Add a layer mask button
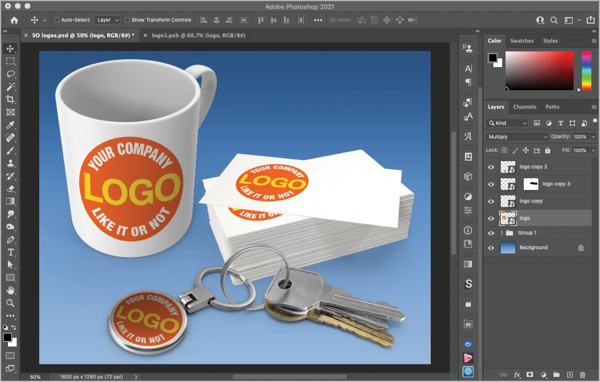 tap(530, 375)
